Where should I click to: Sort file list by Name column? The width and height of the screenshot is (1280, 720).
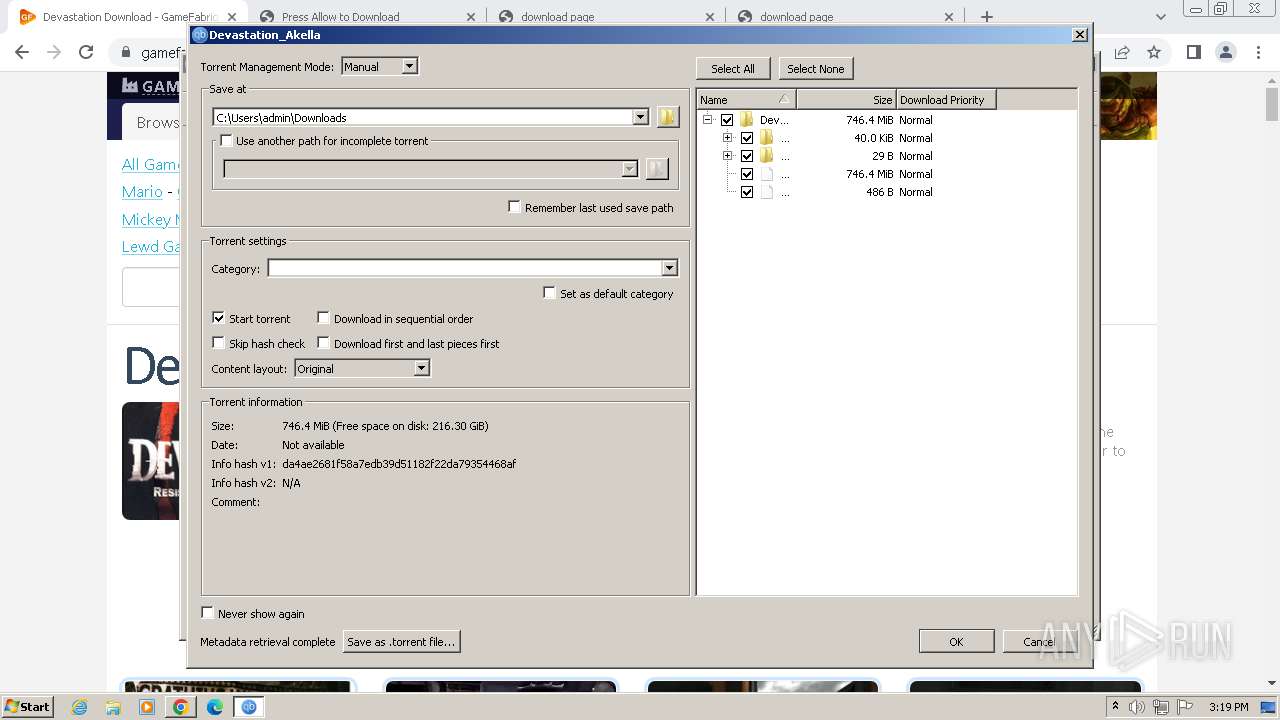(x=746, y=99)
